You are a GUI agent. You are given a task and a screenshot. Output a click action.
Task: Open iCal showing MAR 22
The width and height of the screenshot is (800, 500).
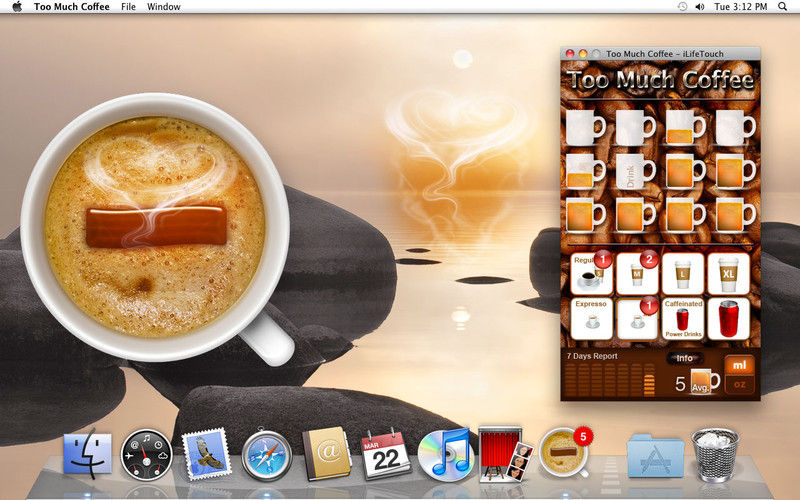386,454
